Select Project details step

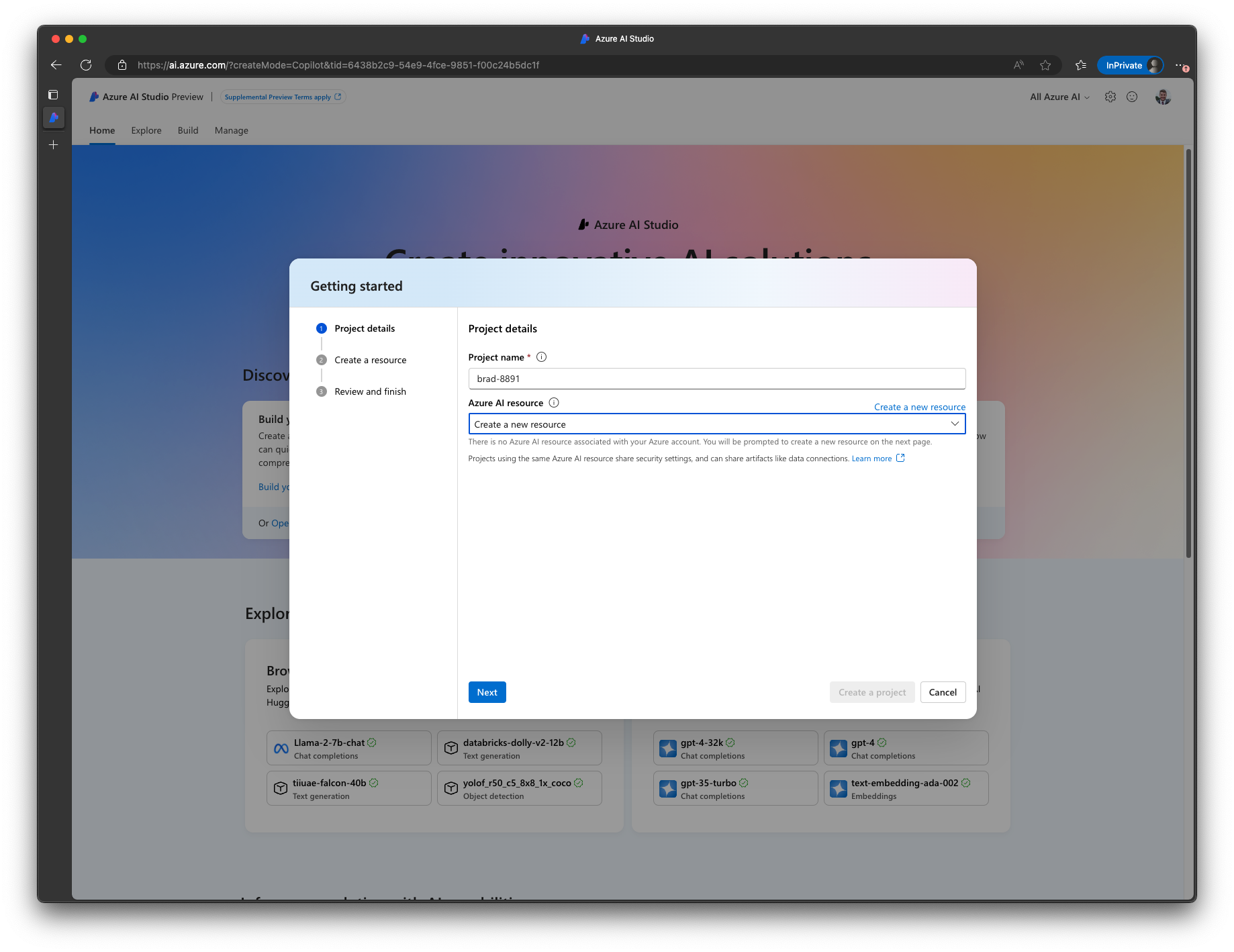coord(356,328)
